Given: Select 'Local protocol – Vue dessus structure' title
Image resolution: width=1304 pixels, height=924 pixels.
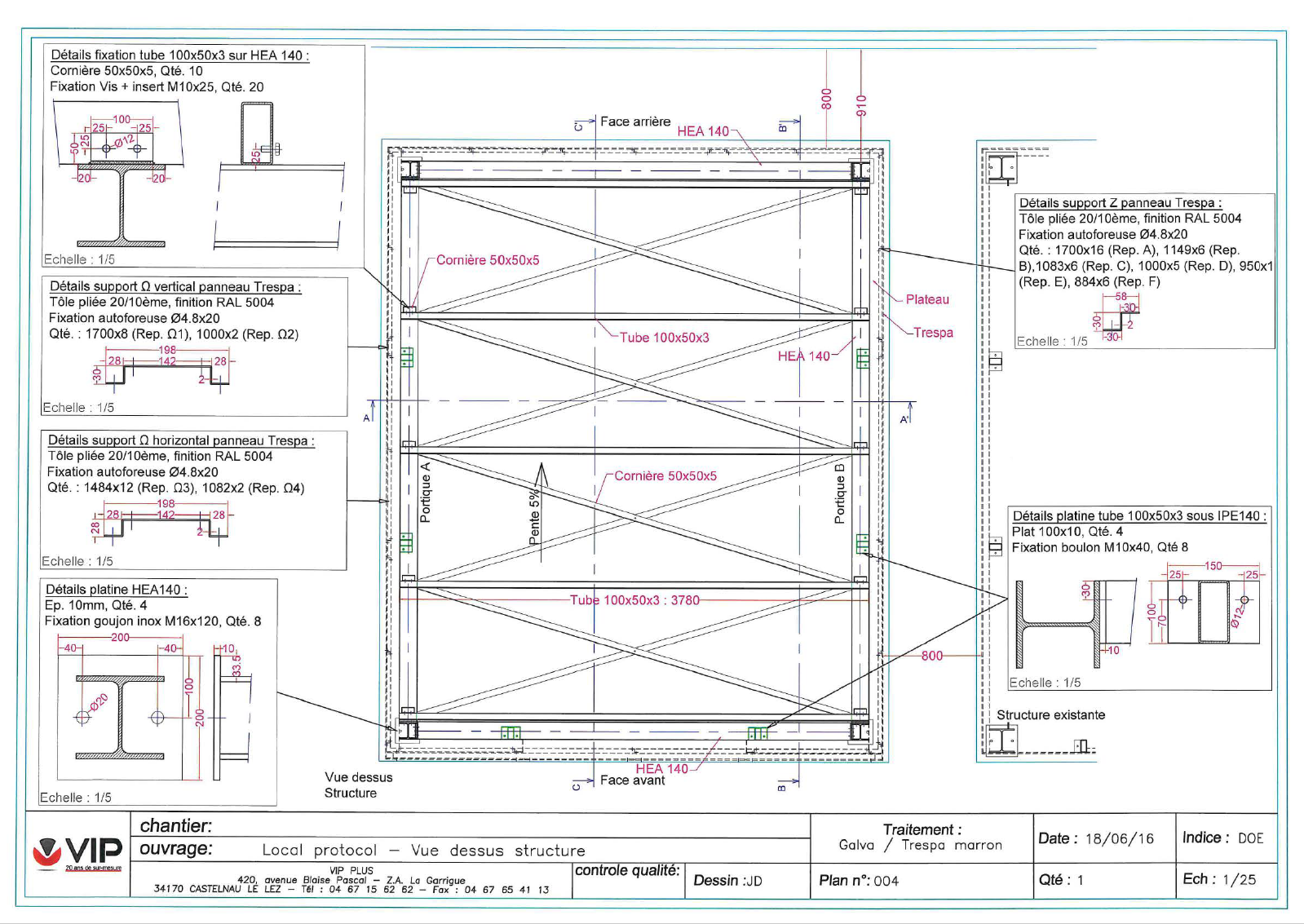Looking at the screenshot, I should pyautogui.click(x=423, y=851).
